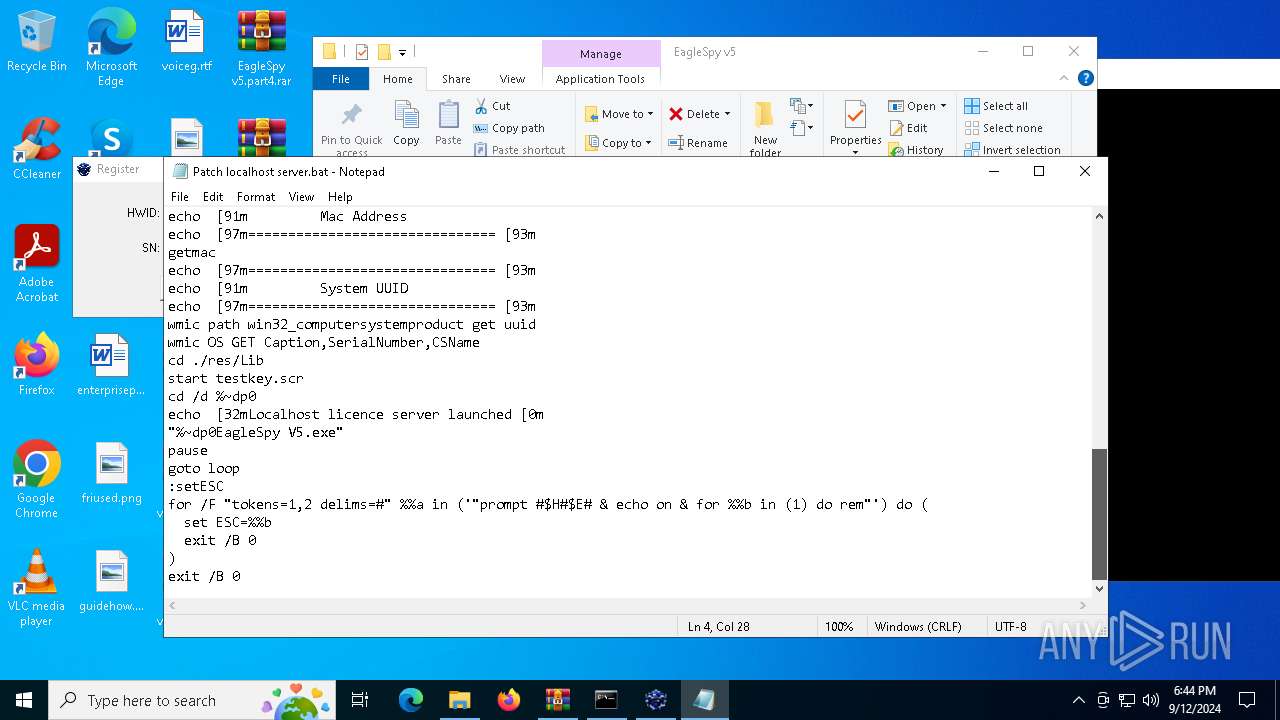Viewport: 1280px width, 720px height.
Task: Click Pin to Quick access in Explorer ribbon
Action: pos(351,128)
